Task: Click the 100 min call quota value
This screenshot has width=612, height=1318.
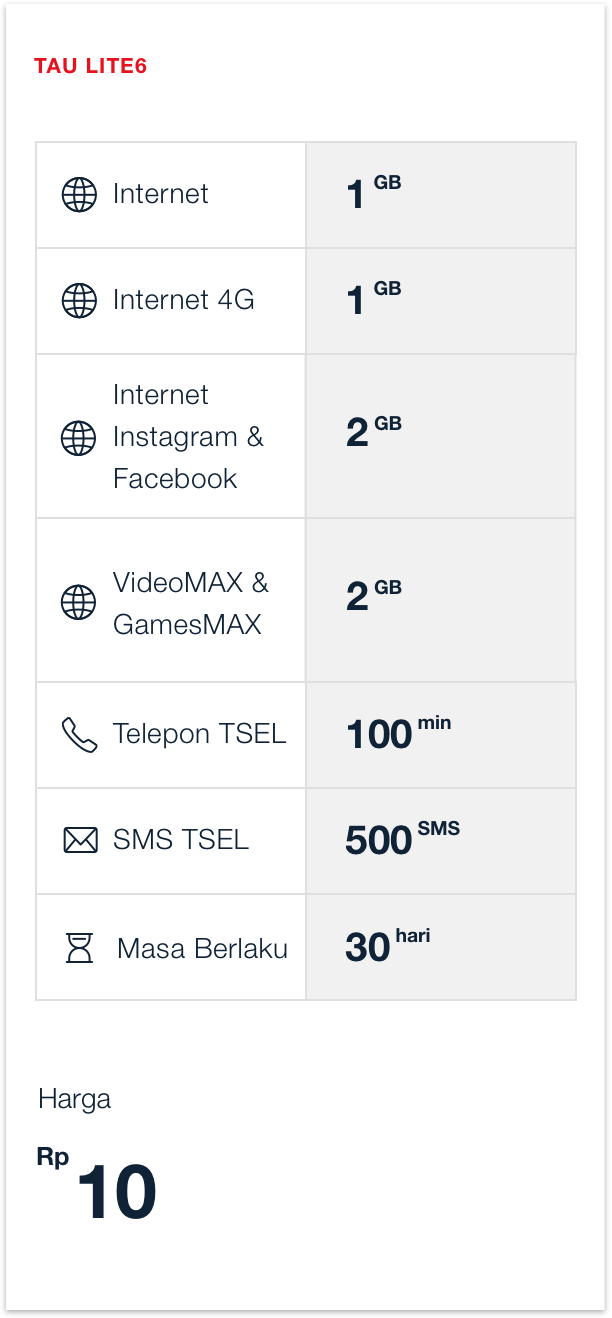Action: click(397, 734)
